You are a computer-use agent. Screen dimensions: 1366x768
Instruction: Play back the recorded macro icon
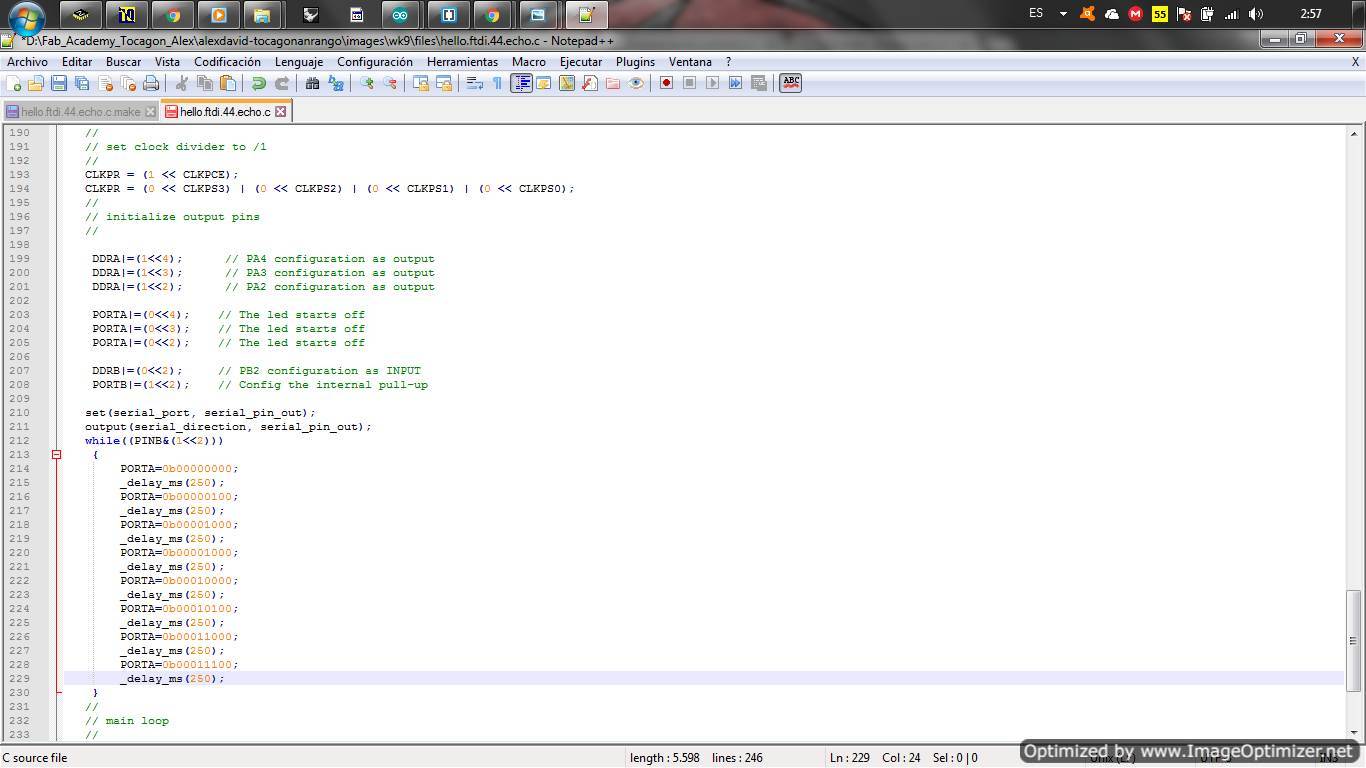tap(712, 83)
